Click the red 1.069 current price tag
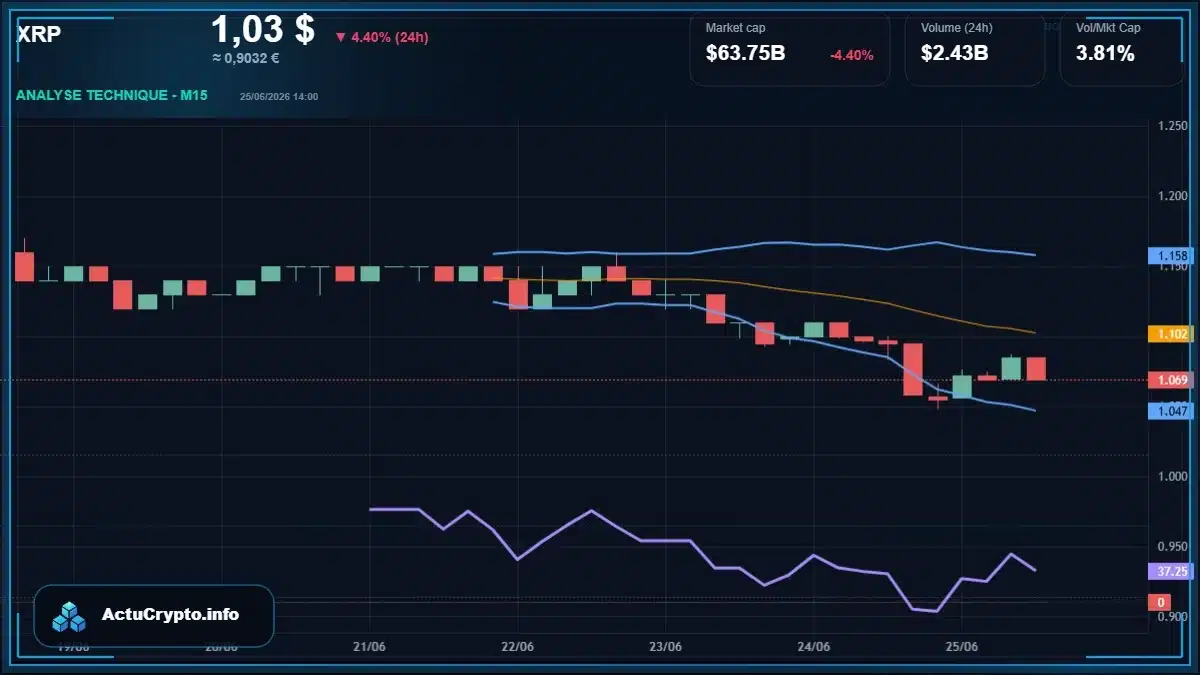Viewport: 1200px width, 675px height. [1171, 380]
